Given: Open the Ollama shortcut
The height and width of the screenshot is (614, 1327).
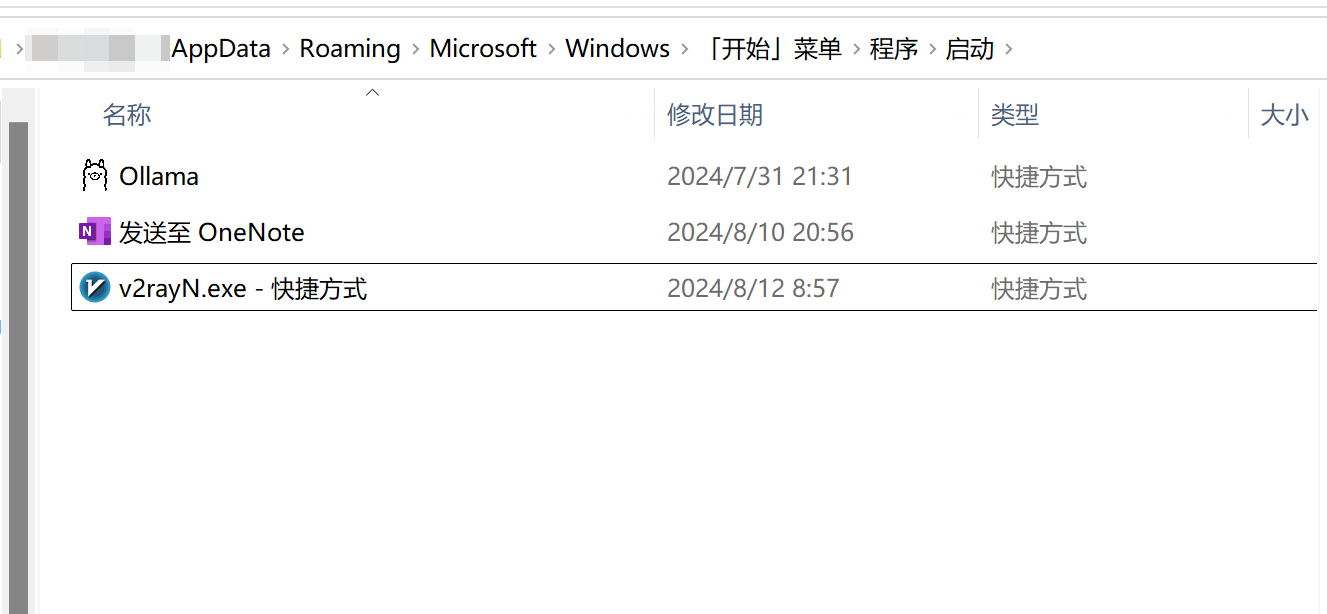Looking at the screenshot, I should [x=158, y=176].
